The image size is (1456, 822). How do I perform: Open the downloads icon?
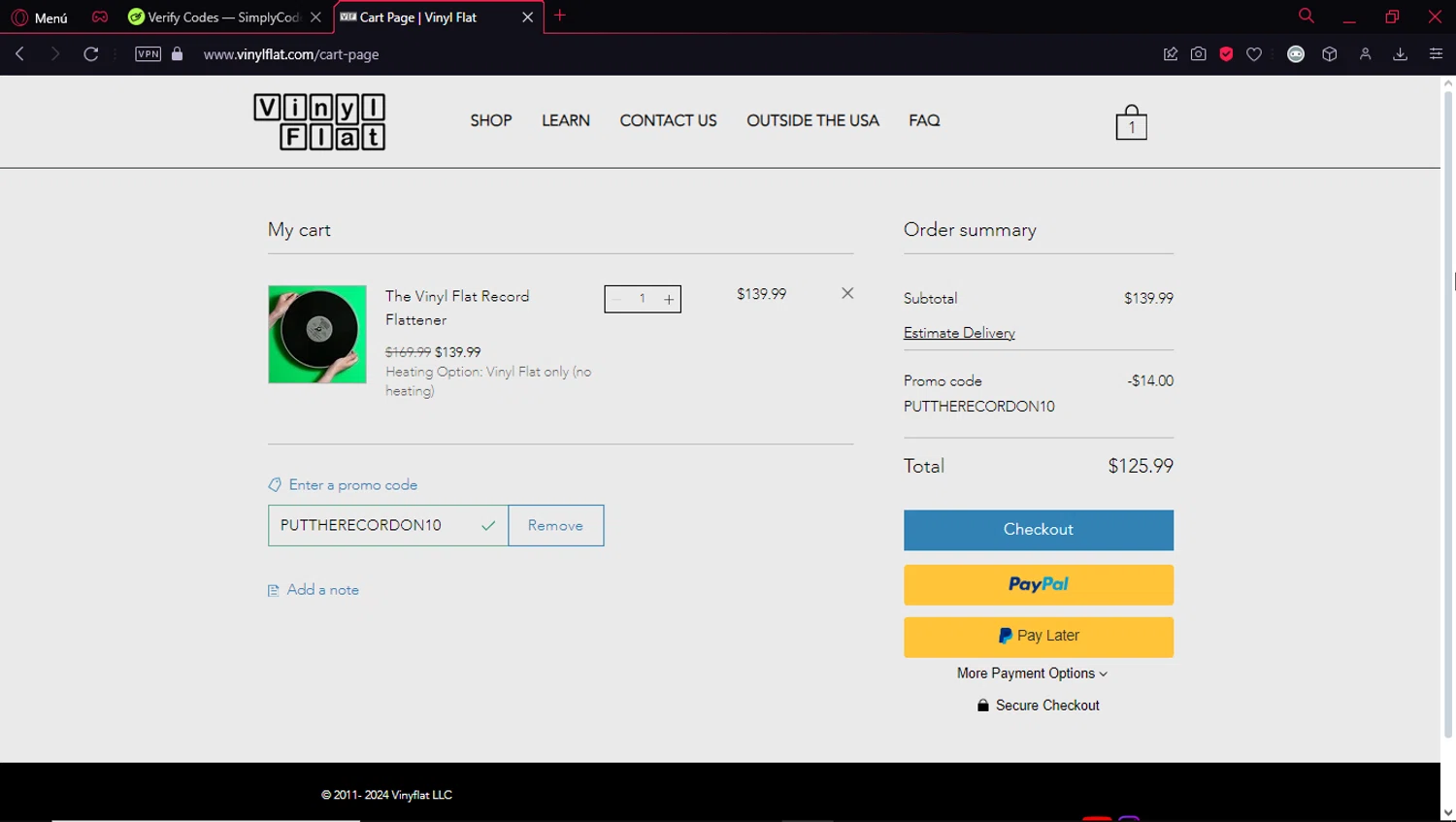click(x=1400, y=54)
